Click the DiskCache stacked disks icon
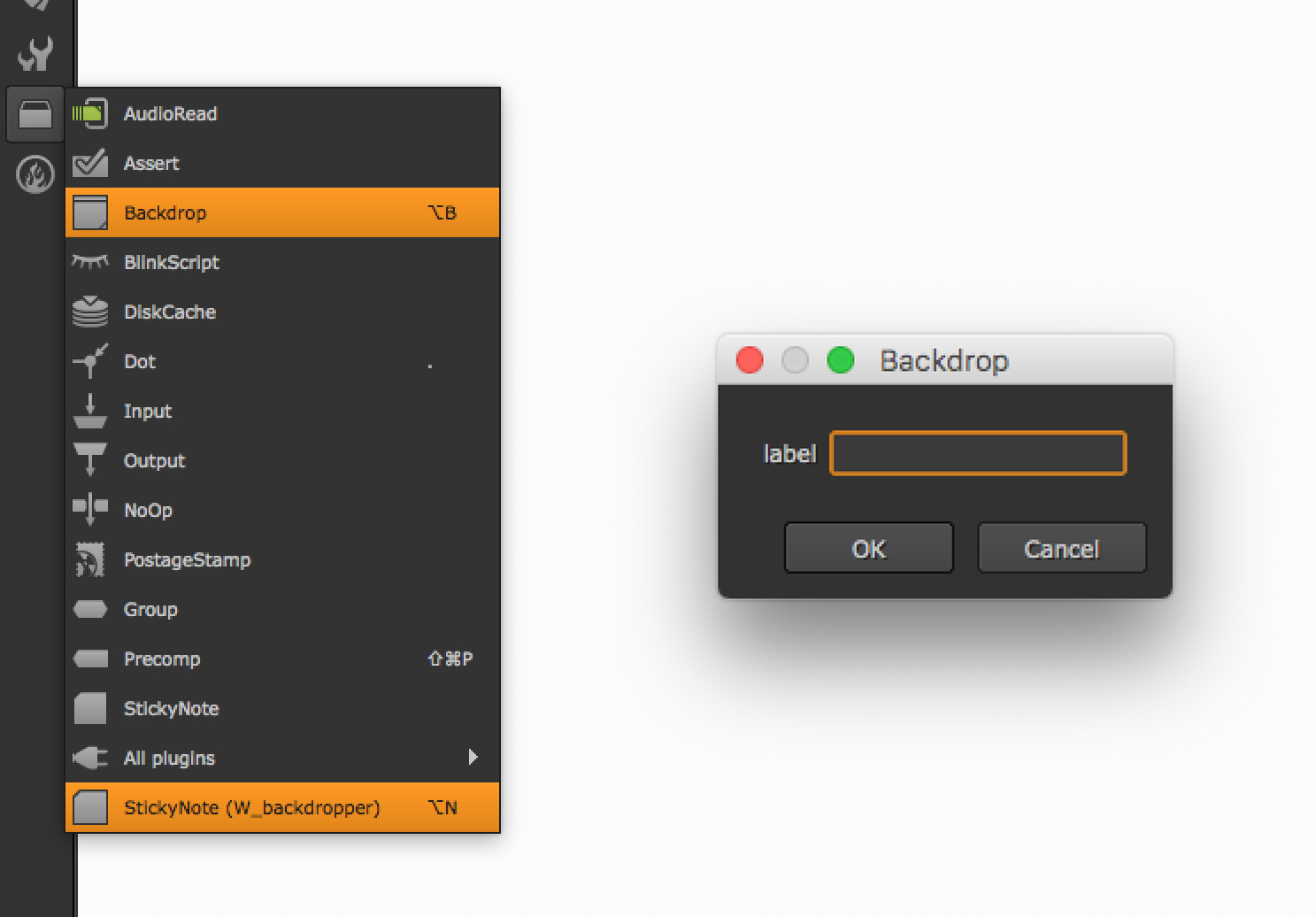The image size is (1316, 917). [x=89, y=312]
